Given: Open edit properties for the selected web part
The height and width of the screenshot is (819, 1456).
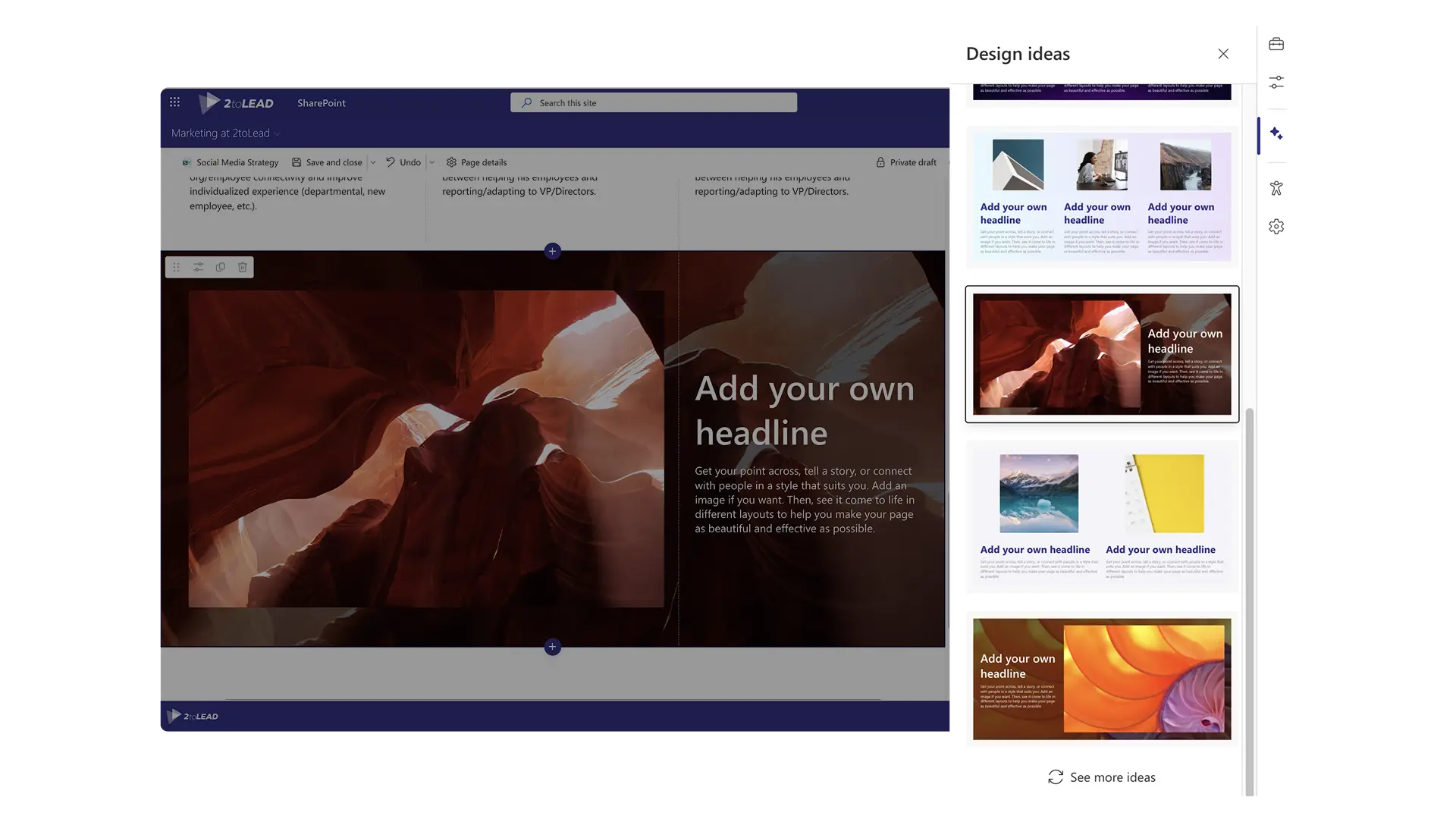Looking at the screenshot, I should (198, 267).
